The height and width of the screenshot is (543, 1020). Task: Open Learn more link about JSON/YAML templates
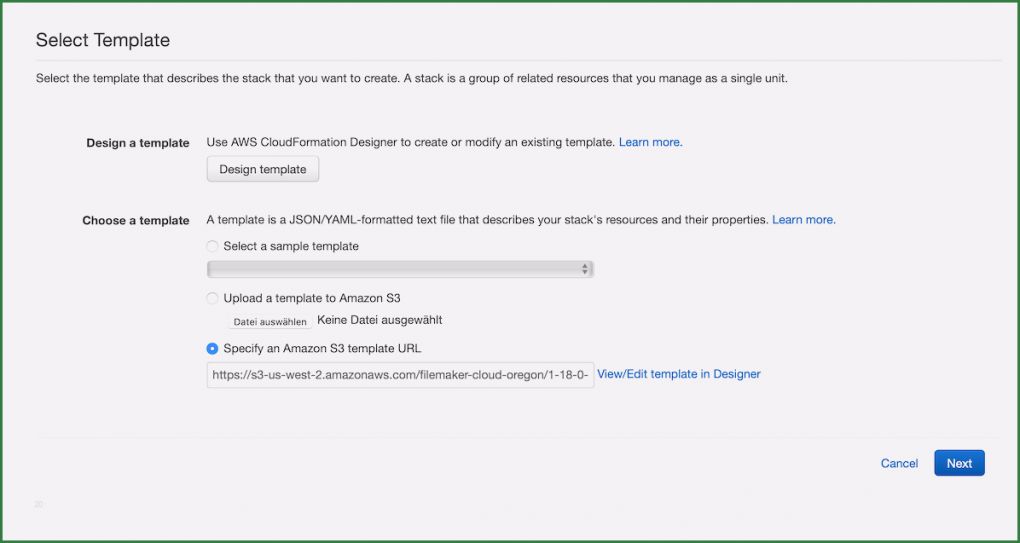[x=803, y=220]
